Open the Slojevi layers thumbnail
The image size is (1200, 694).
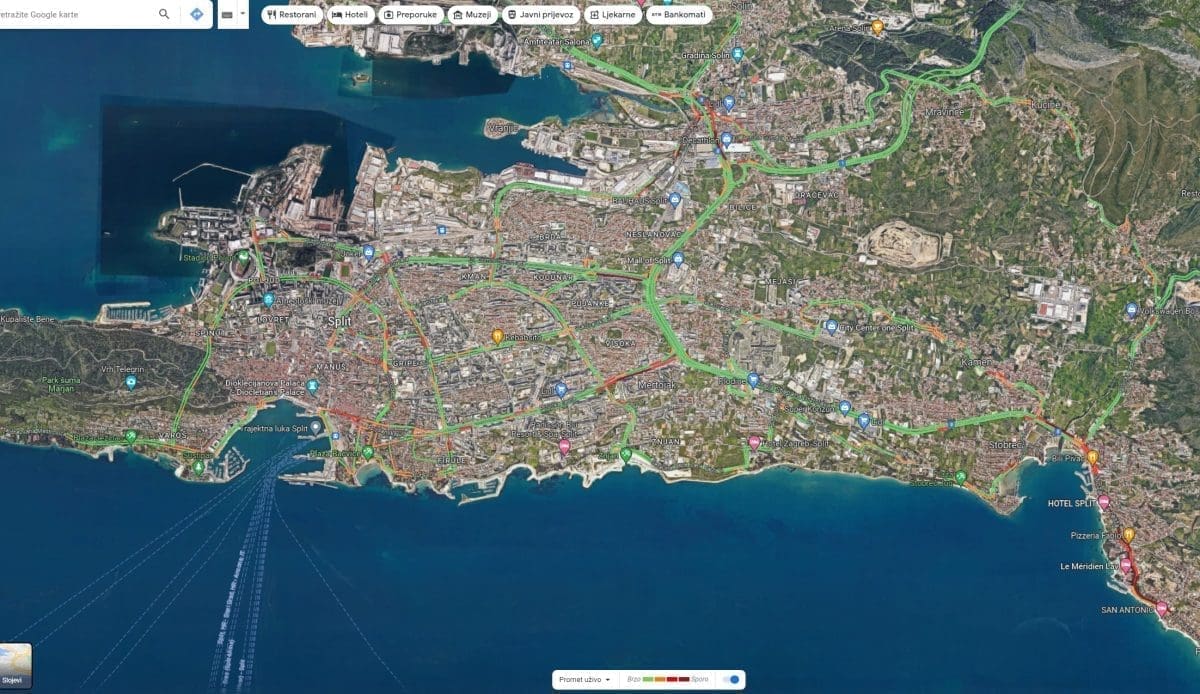(x=15, y=664)
